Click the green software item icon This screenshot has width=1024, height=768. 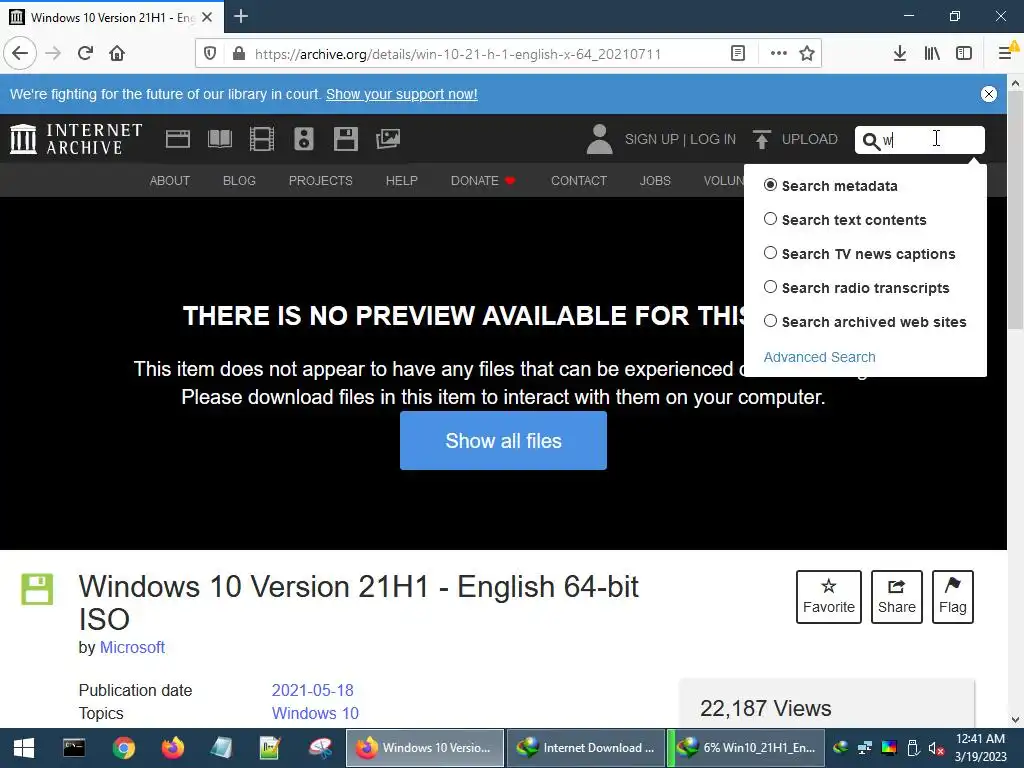click(37, 589)
